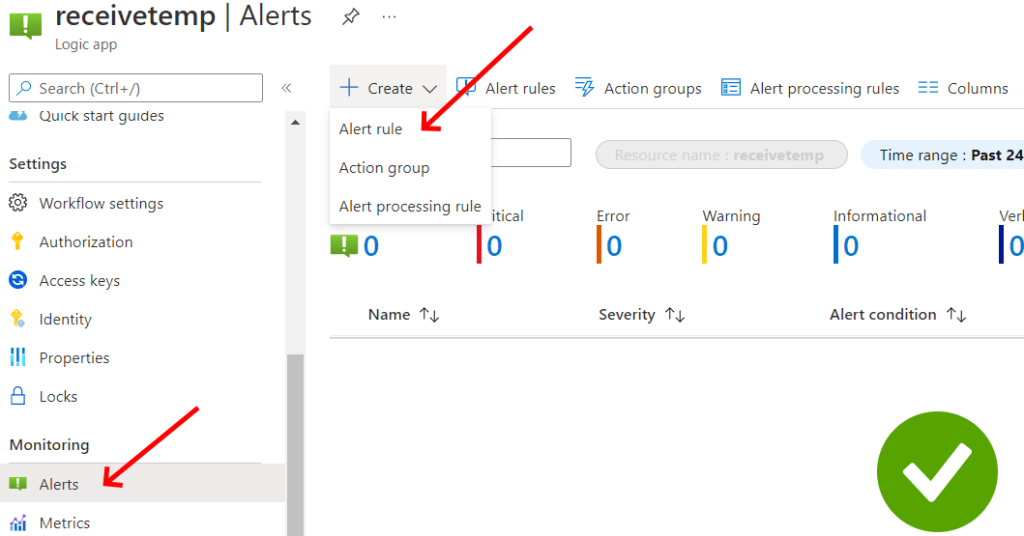Open Alert rules in toolbar
Screen dimensions: 1024x536
pos(506,88)
